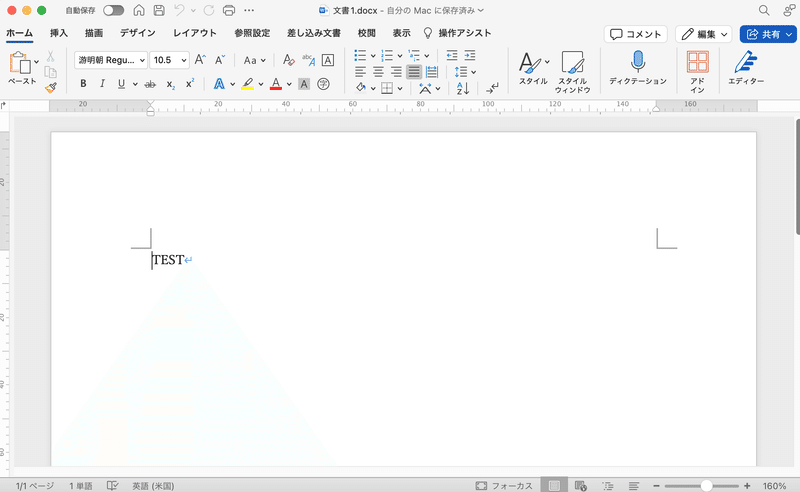Screen dimensions: 800x492
Task: Click the 160% zoom level
Action: pos(774,486)
